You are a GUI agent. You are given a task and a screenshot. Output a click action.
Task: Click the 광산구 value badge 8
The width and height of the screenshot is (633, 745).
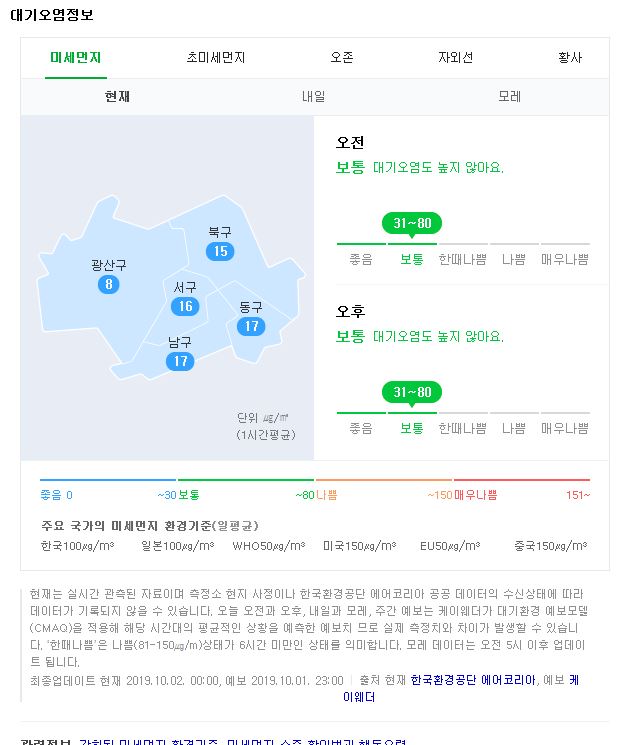(x=108, y=284)
